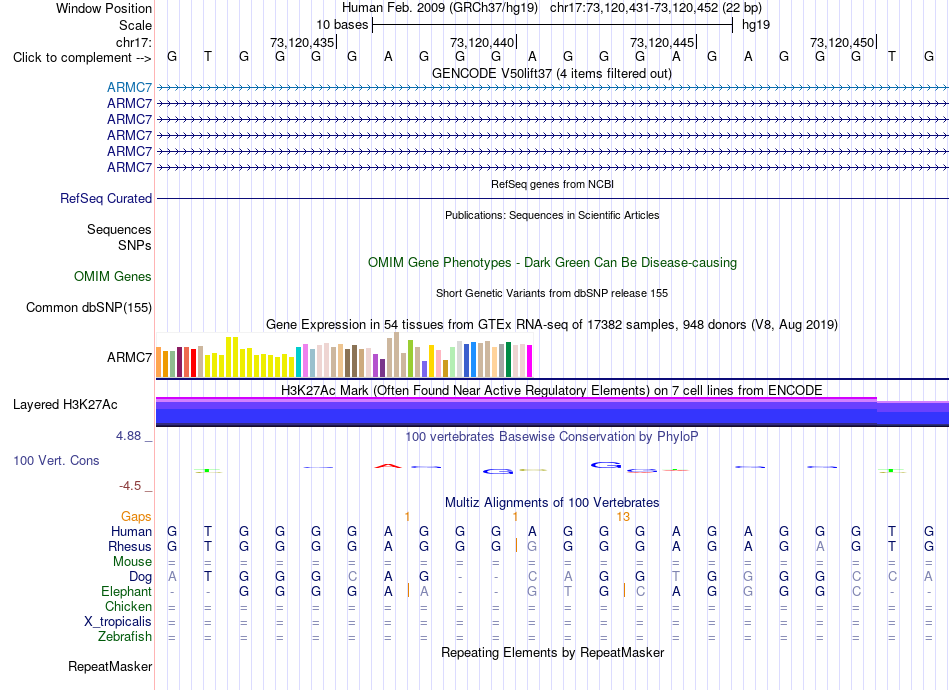Click 'Multiz Alignments of 100 Vertebrates' title
Screen dimensions: 950x690
pos(552,503)
